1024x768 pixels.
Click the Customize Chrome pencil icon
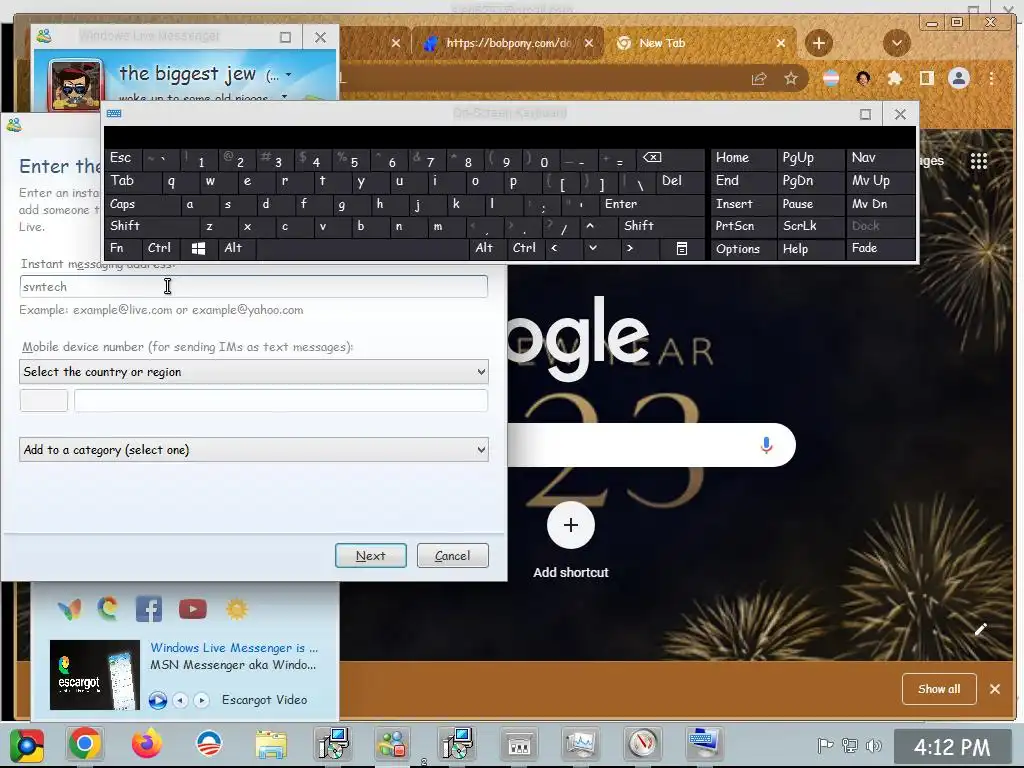point(980,630)
